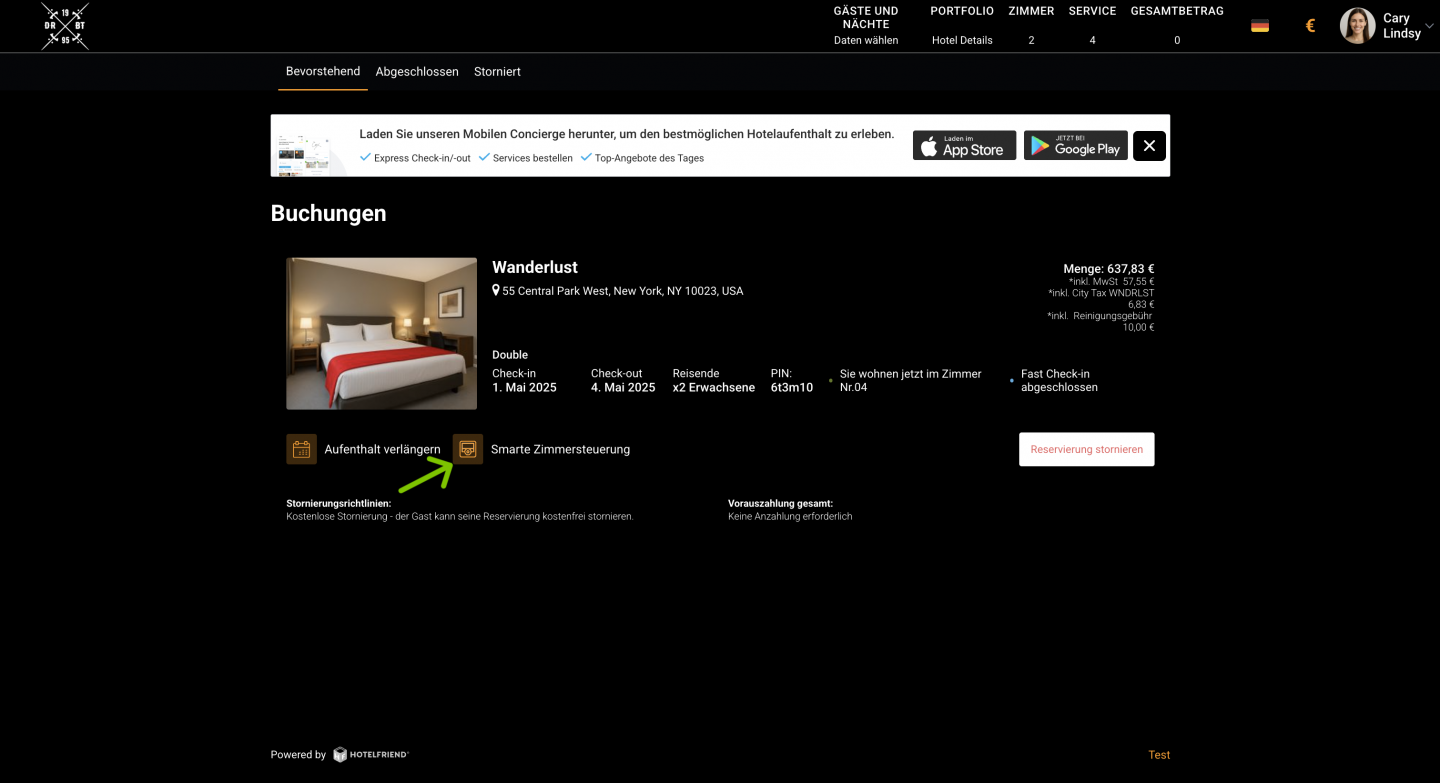Expand the user menu chevron
1440x783 pixels.
pos(1429,26)
